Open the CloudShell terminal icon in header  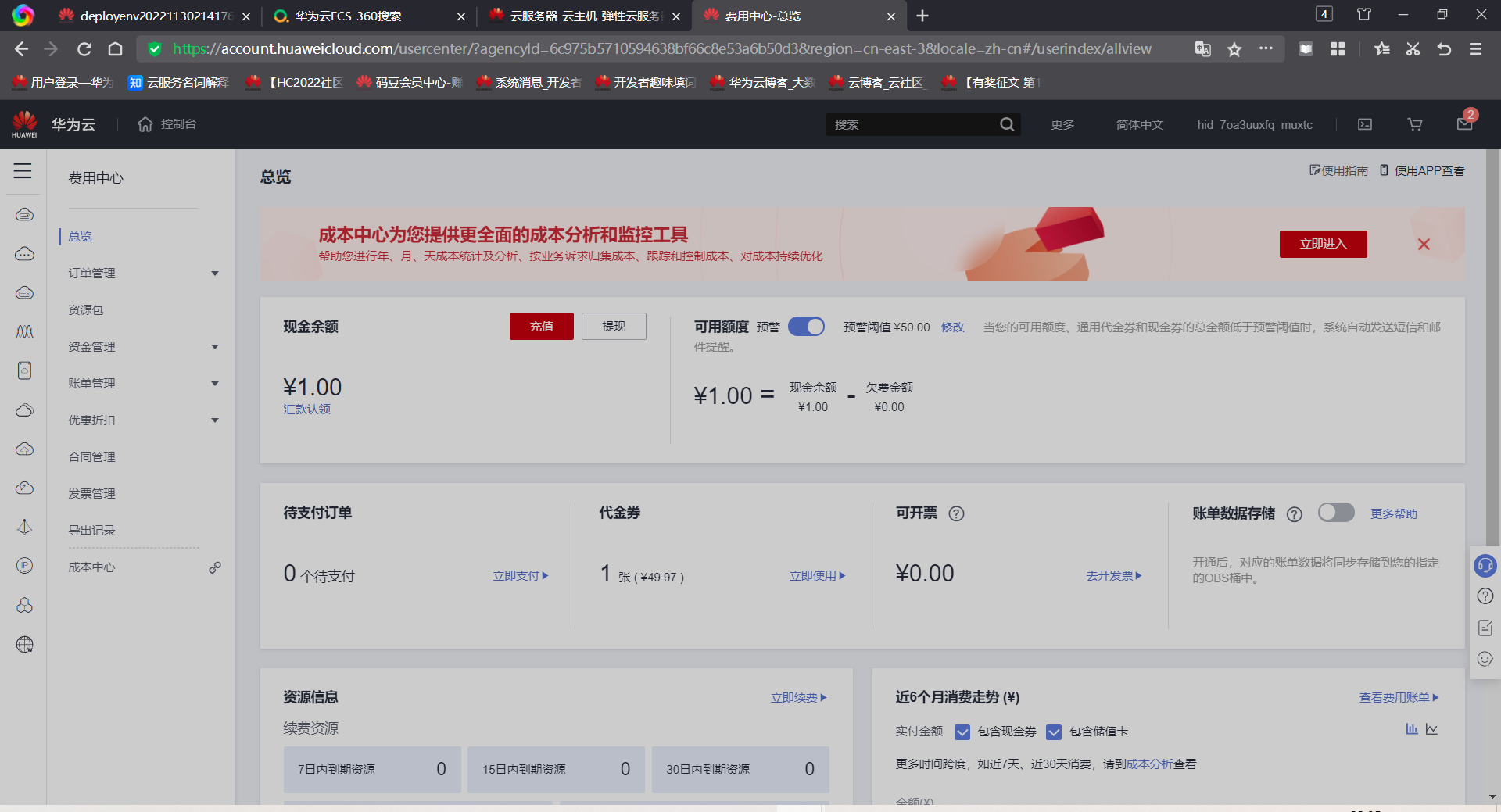(1365, 124)
